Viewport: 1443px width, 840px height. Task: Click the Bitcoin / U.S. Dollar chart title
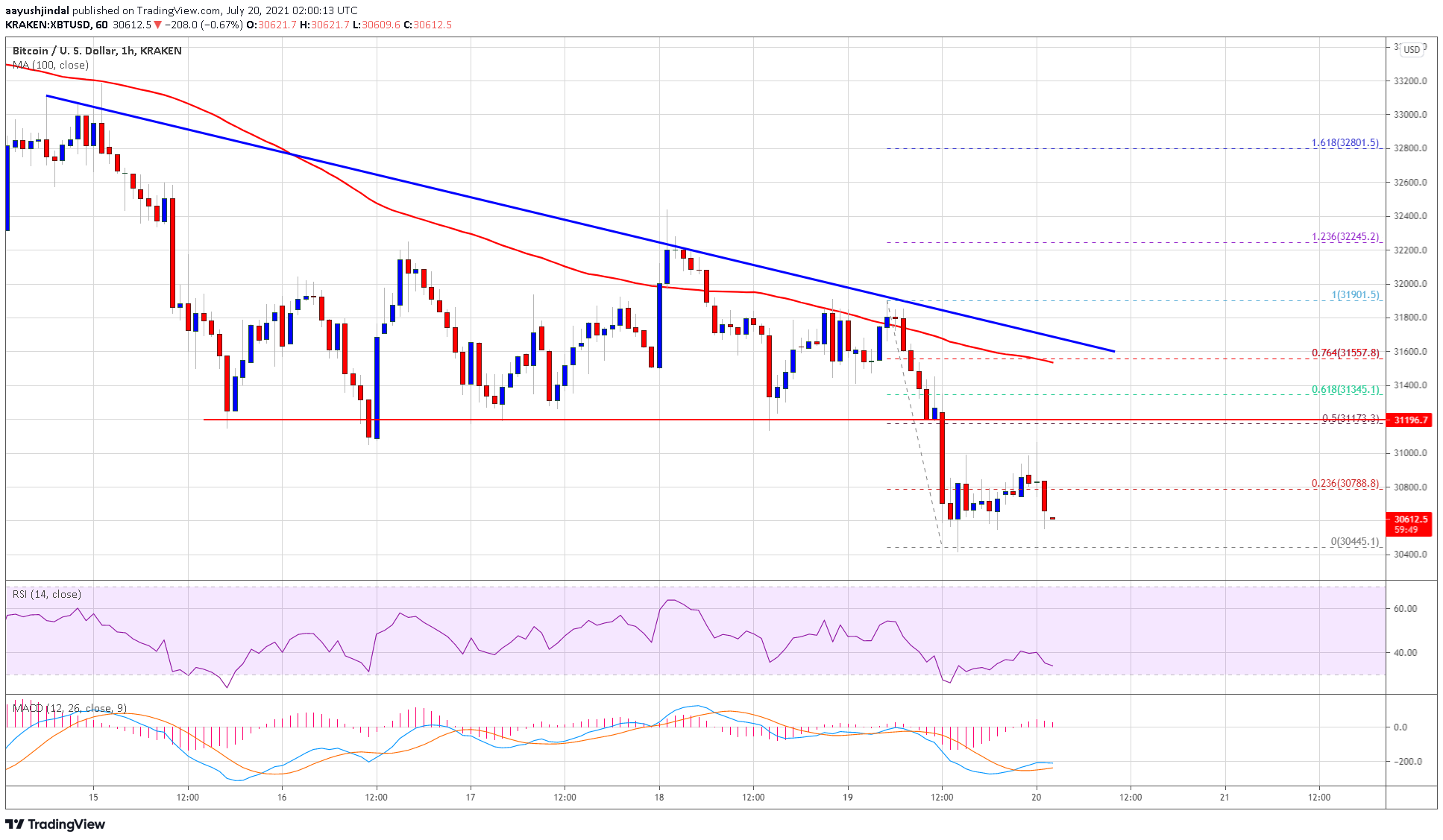pyautogui.click(x=97, y=51)
